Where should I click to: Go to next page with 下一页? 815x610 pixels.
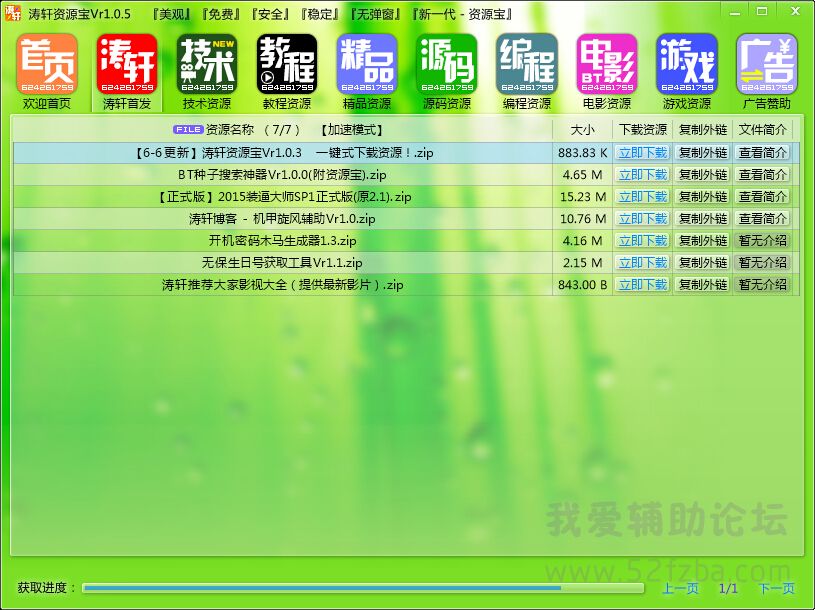(x=777, y=588)
